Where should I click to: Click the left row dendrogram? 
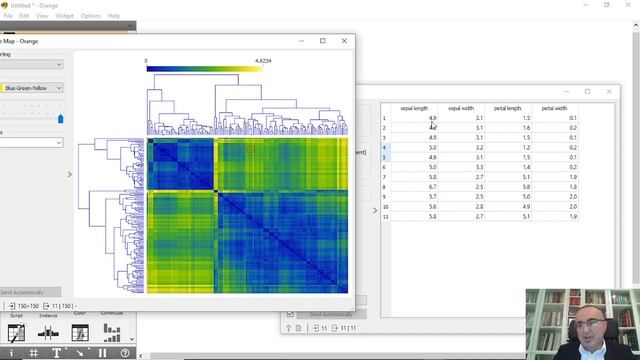(111, 216)
